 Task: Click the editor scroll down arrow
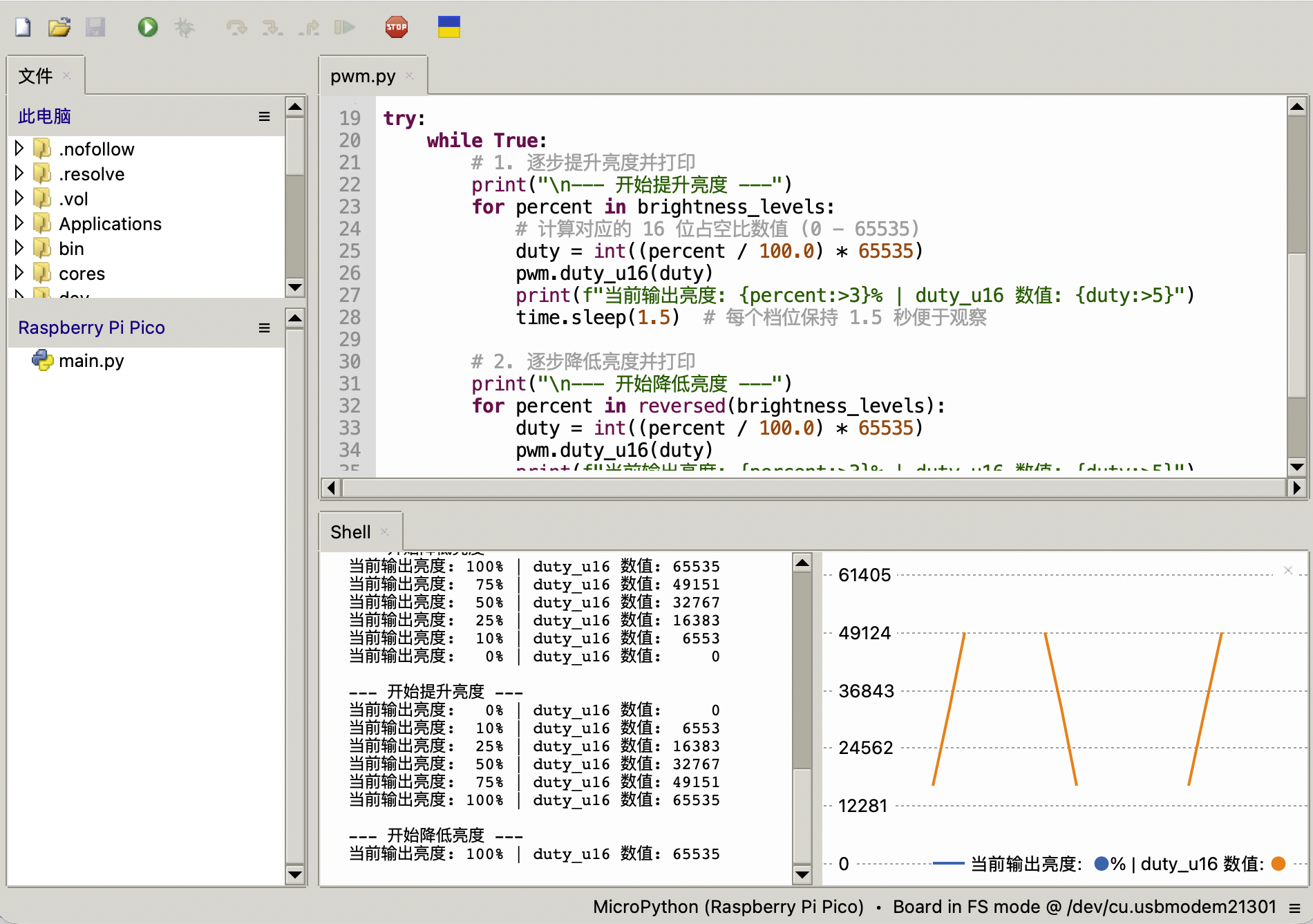(1297, 466)
